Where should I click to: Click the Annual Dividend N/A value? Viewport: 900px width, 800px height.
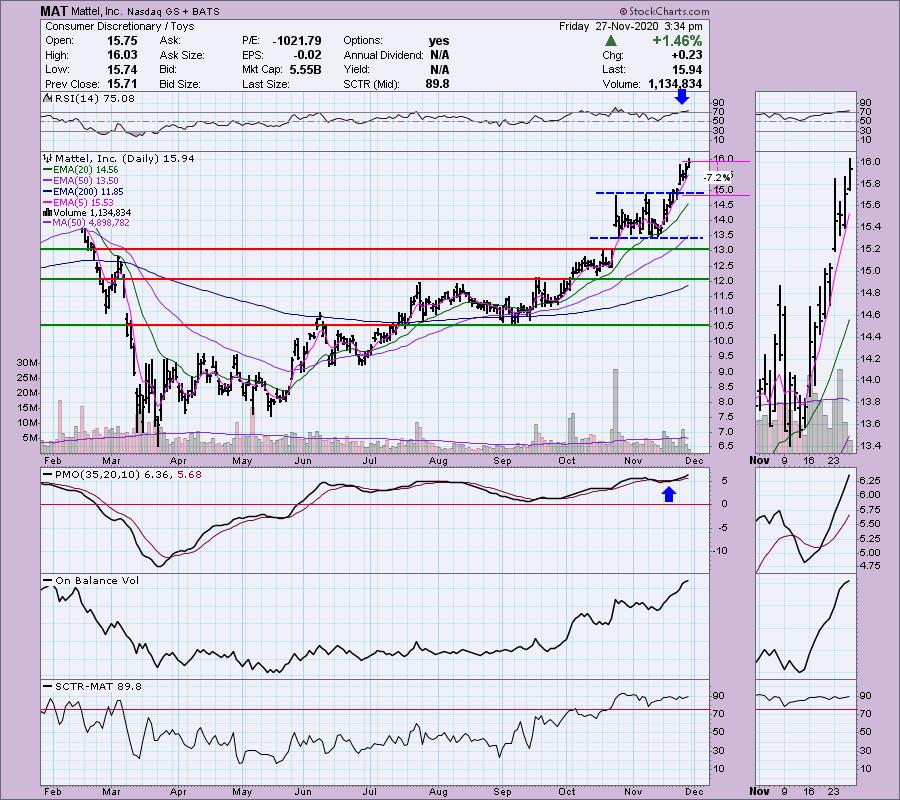pyautogui.click(x=440, y=55)
